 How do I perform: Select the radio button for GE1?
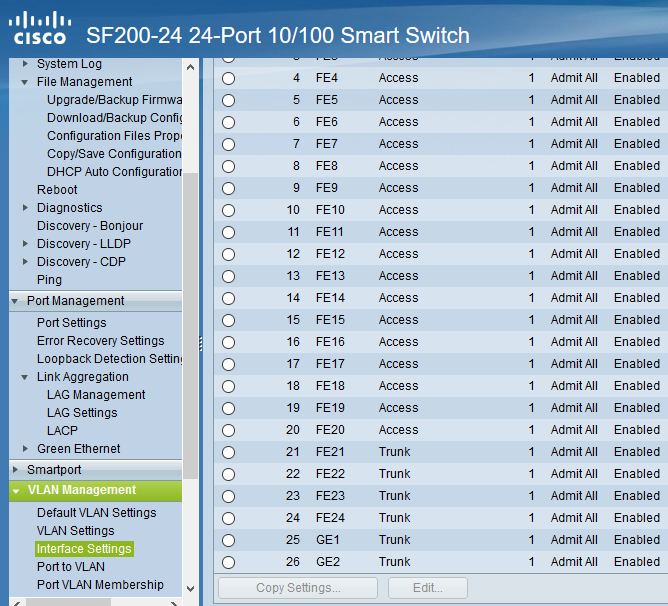click(x=229, y=540)
